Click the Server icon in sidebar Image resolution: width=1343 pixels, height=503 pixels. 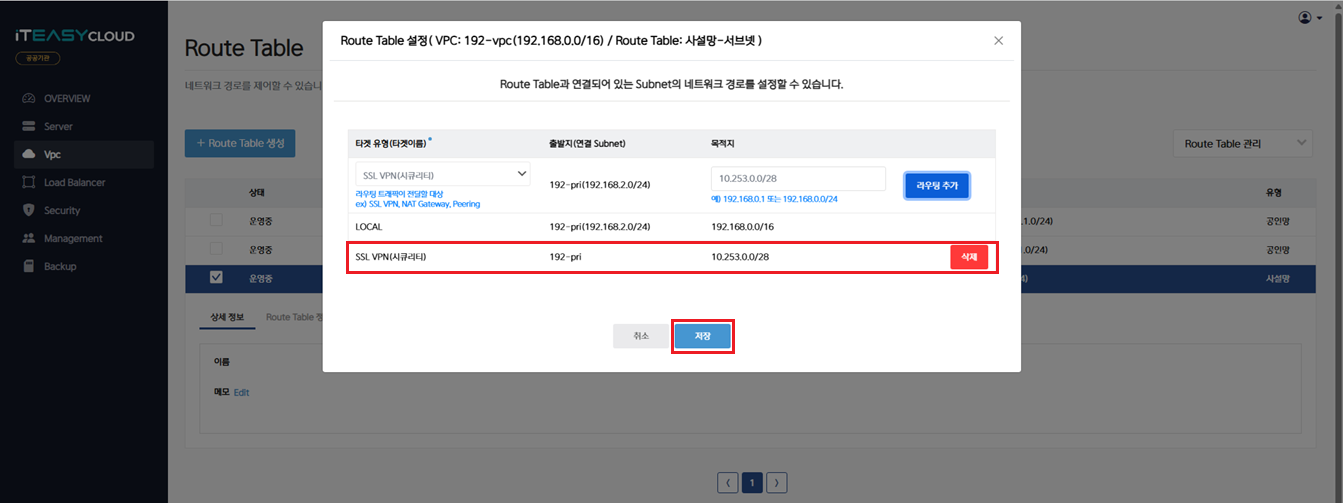[28, 127]
